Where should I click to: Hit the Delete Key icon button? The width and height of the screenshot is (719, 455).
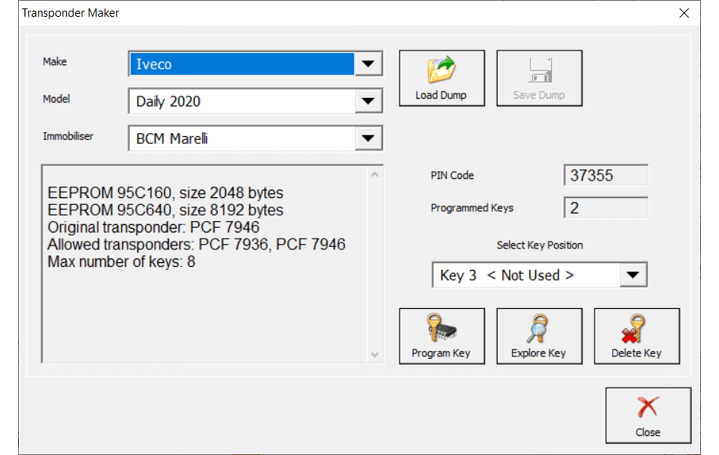click(636, 336)
